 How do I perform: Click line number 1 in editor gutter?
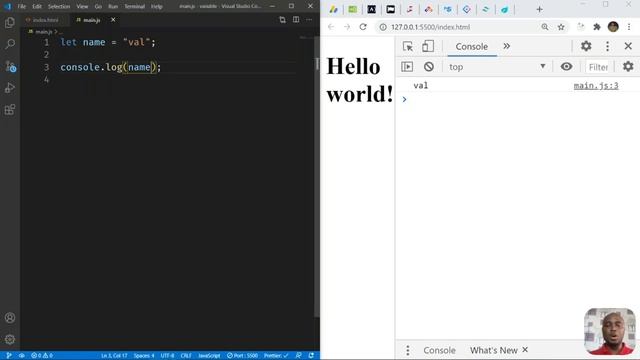point(47,42)
